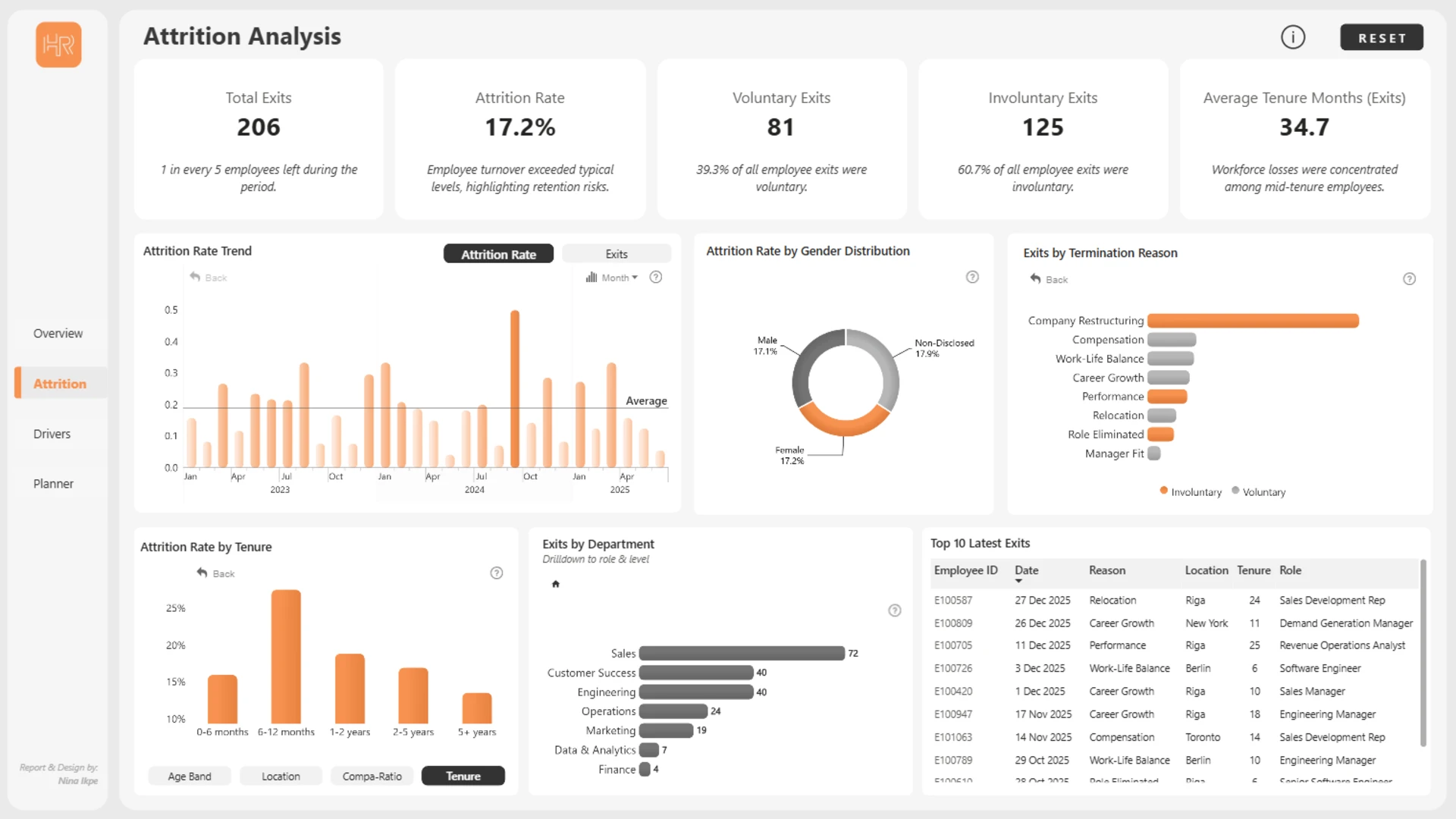Open help icon in Attrition Rate Trend
This screenshot has height=819, width=1456.
(656, 278)
